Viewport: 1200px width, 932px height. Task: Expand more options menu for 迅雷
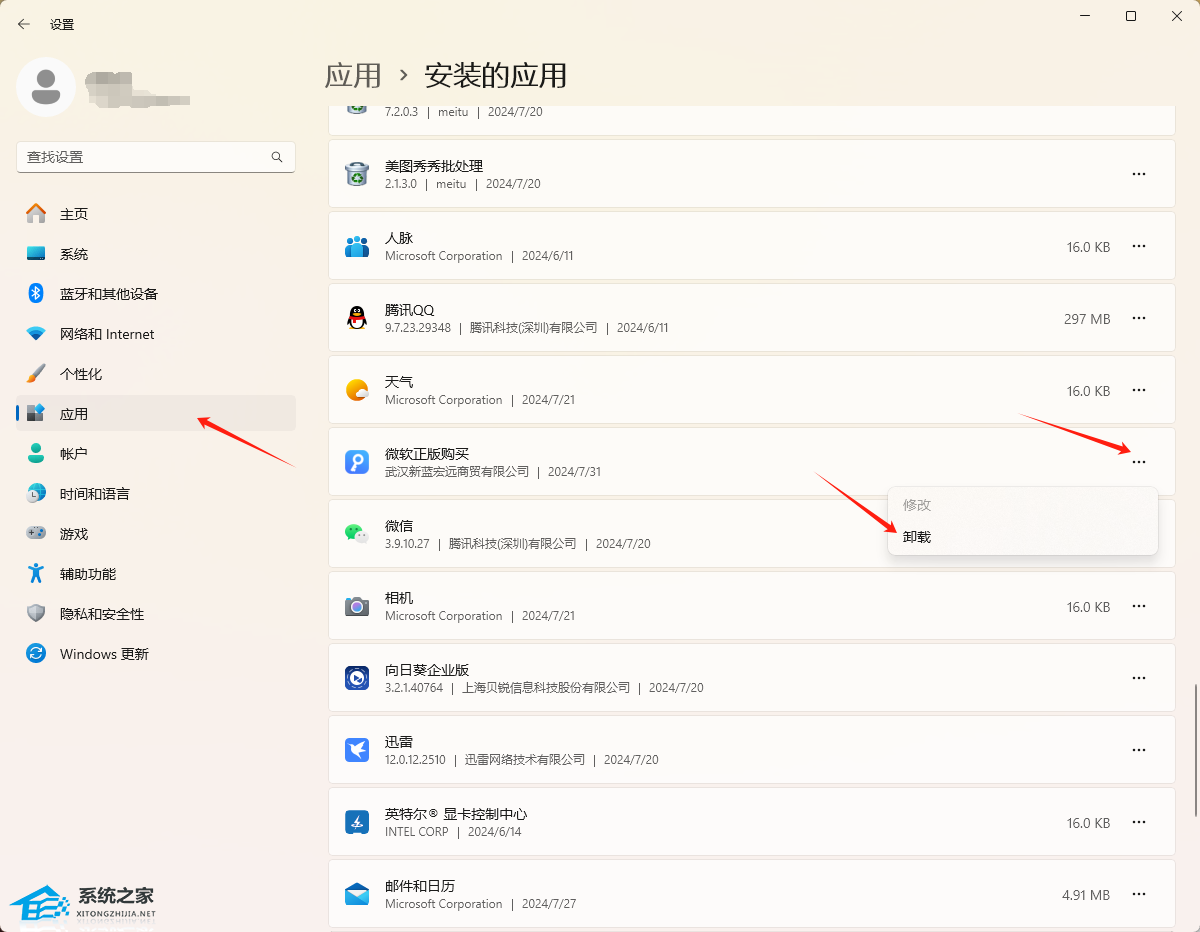[x=1138, y=750]
